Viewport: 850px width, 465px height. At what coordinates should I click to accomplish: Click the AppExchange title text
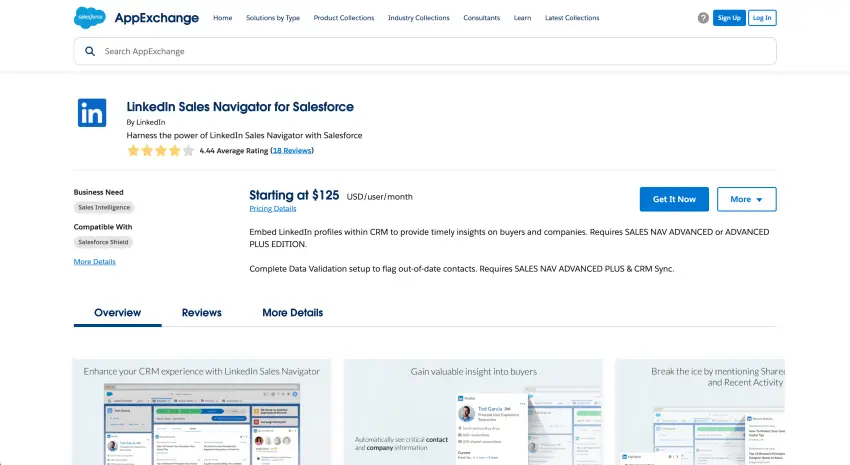coord(157,18)
